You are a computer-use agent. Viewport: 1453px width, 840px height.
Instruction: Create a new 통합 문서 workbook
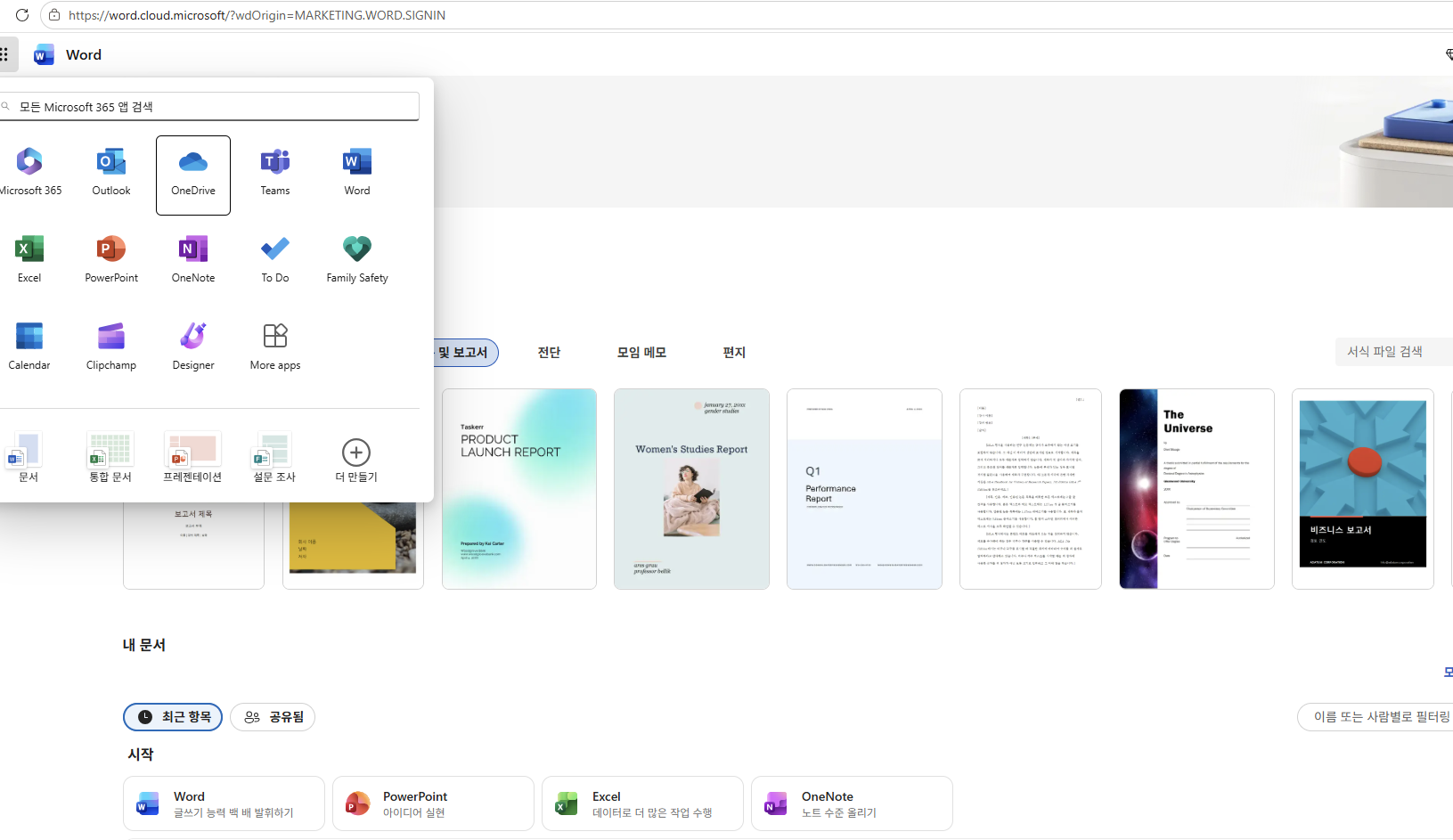pos(110,458)
